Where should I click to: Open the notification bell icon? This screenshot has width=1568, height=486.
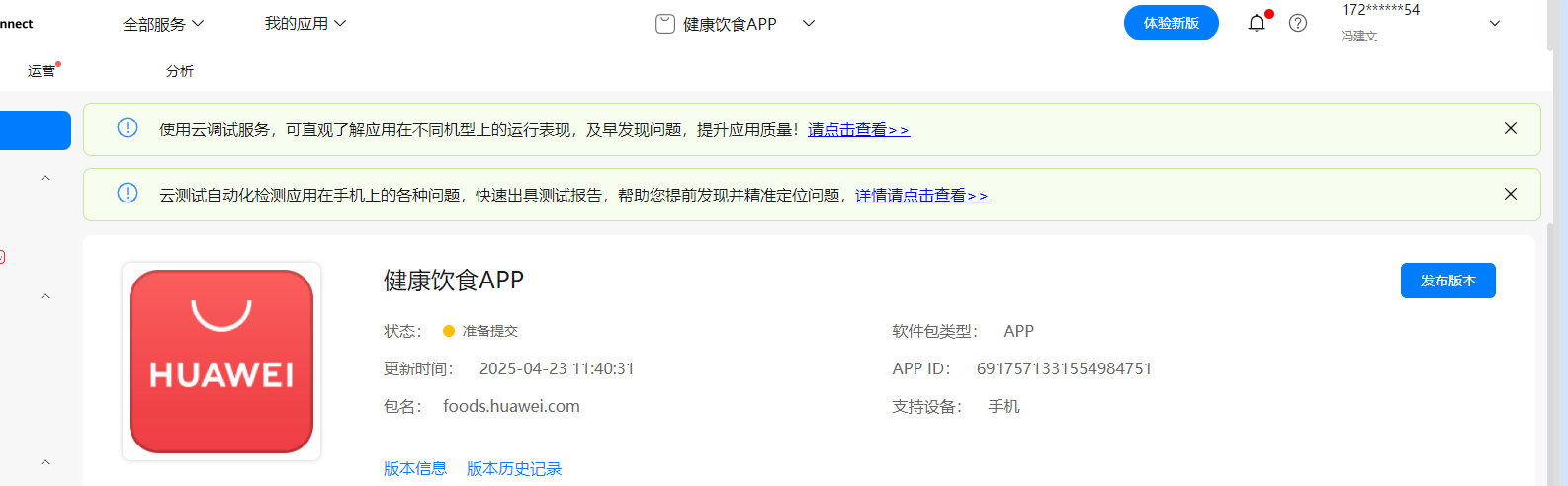coord(1257,23)
